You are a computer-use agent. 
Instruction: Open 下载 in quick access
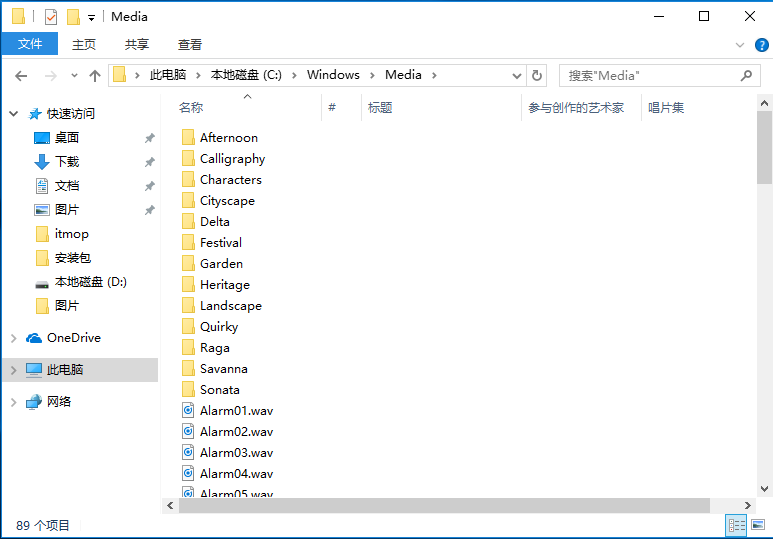pyautogui.click(x=67, y=161)
